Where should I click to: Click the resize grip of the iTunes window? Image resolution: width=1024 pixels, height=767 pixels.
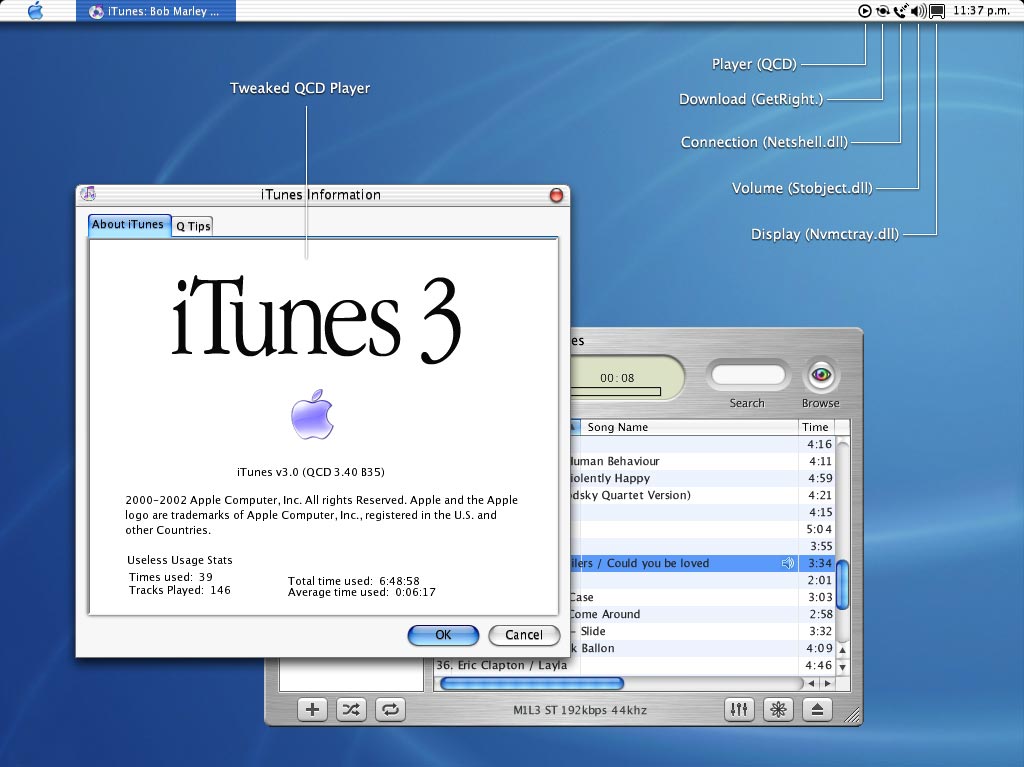coord(852,715)
